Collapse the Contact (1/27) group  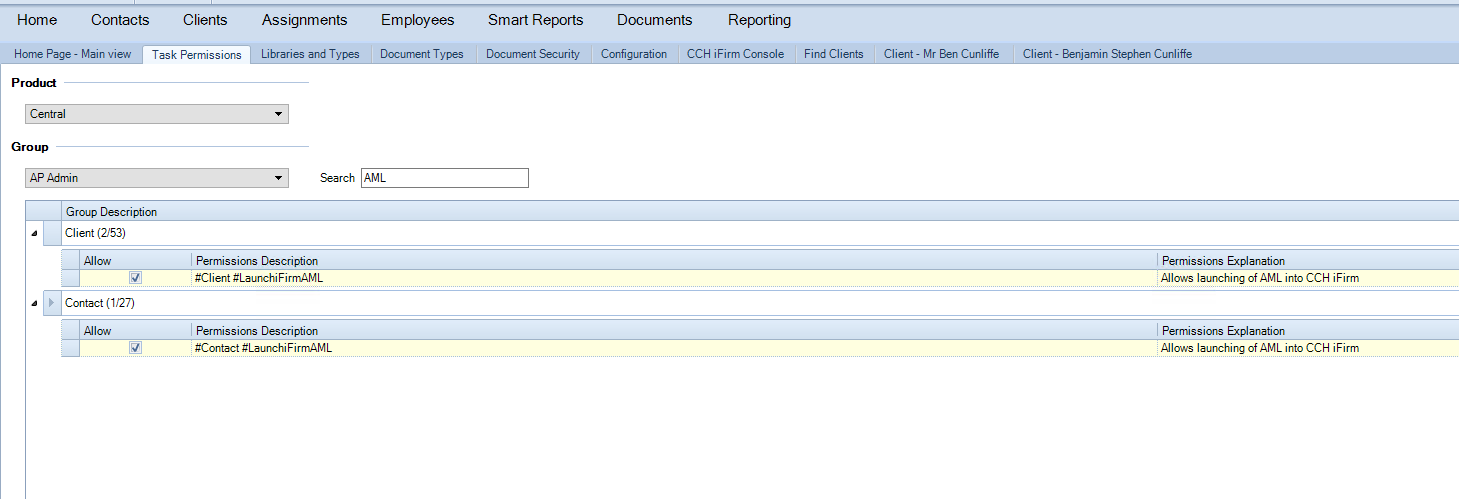pyautogui.click(x=35, y=302)
